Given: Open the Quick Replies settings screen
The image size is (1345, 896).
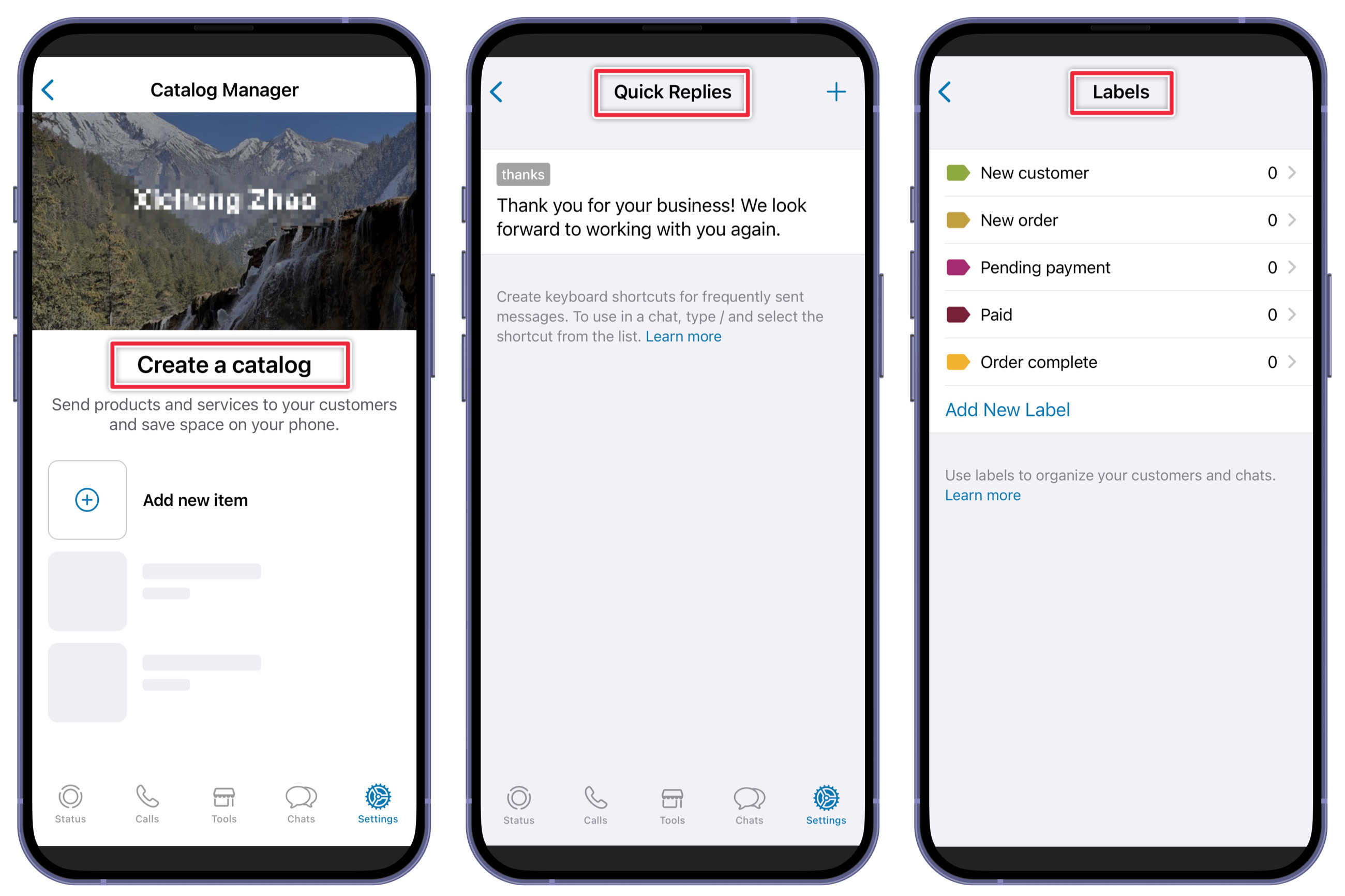Looking at the screenshot, I should 672,91.
